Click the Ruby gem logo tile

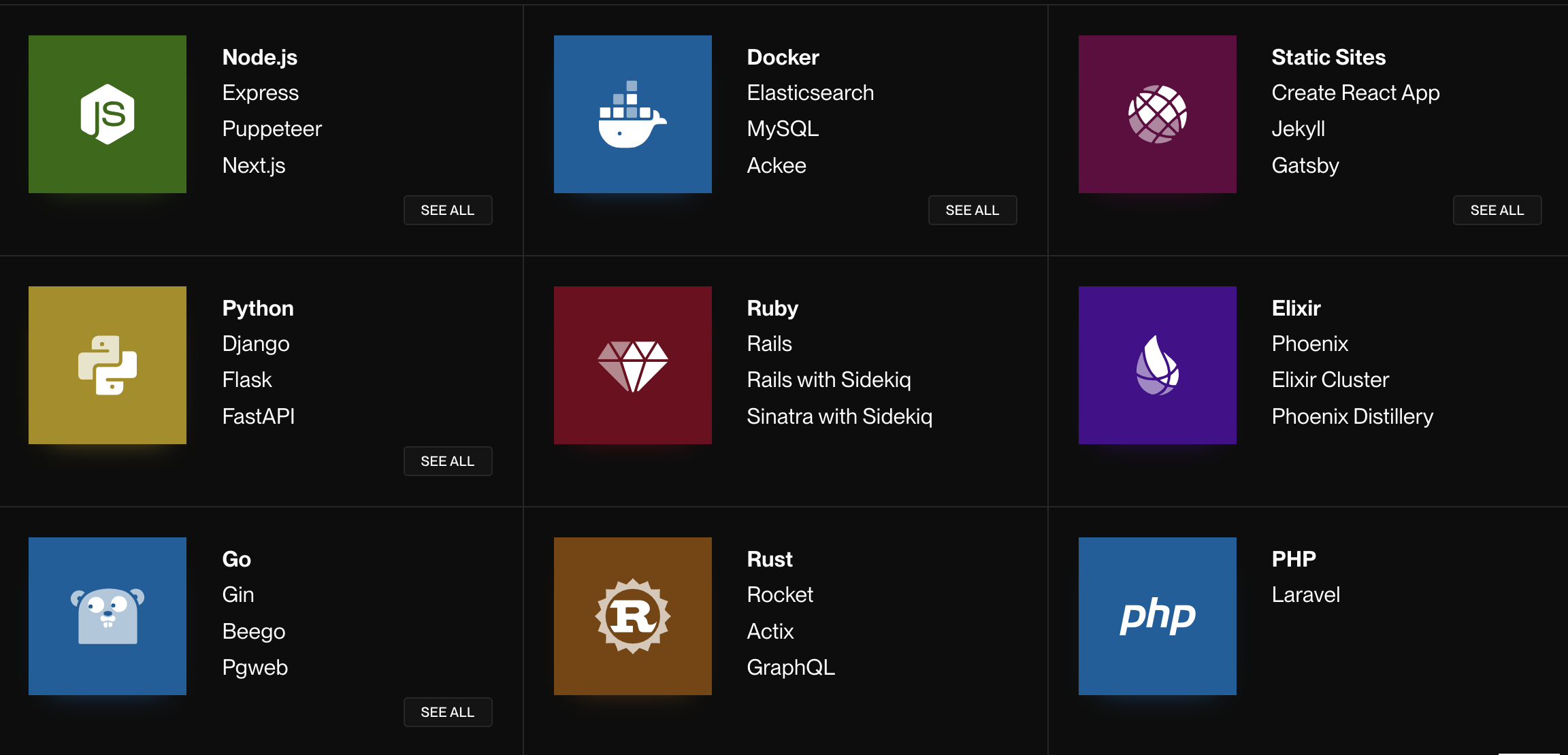coord(632,365)
